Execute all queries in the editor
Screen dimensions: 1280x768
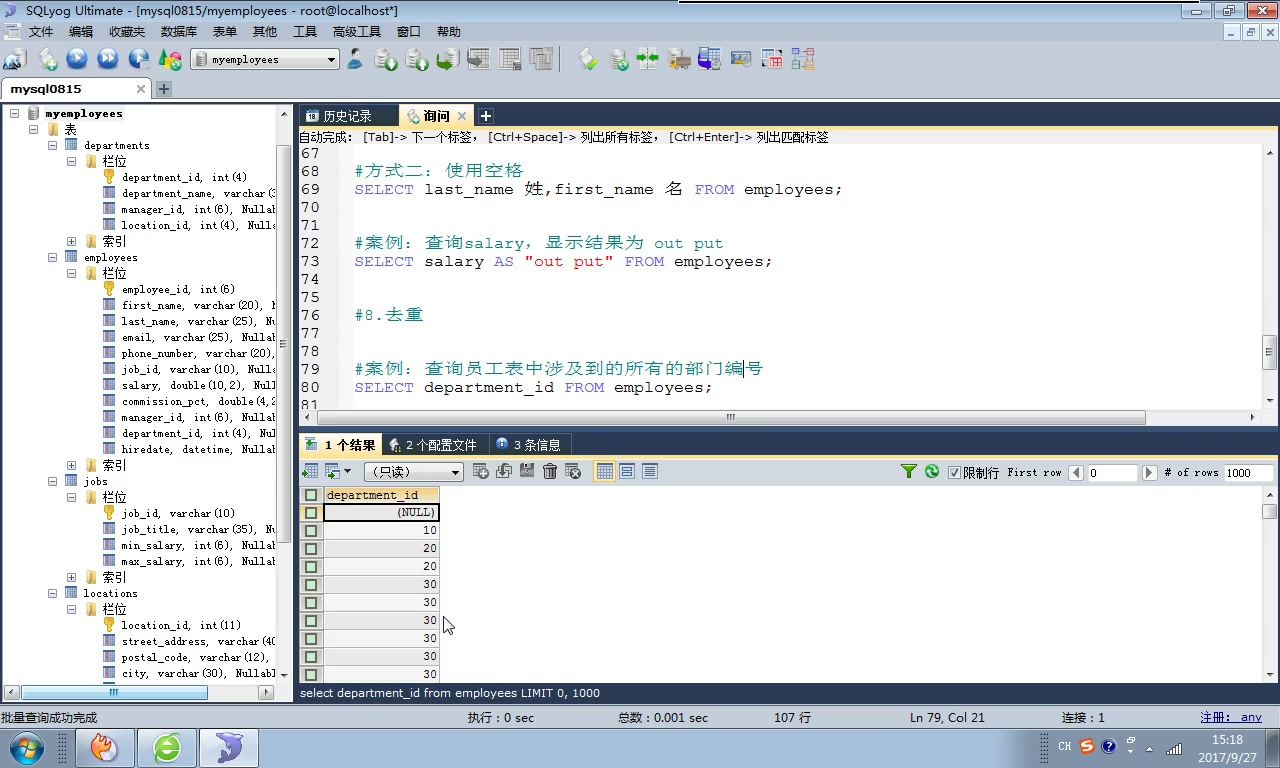[108, 58]
